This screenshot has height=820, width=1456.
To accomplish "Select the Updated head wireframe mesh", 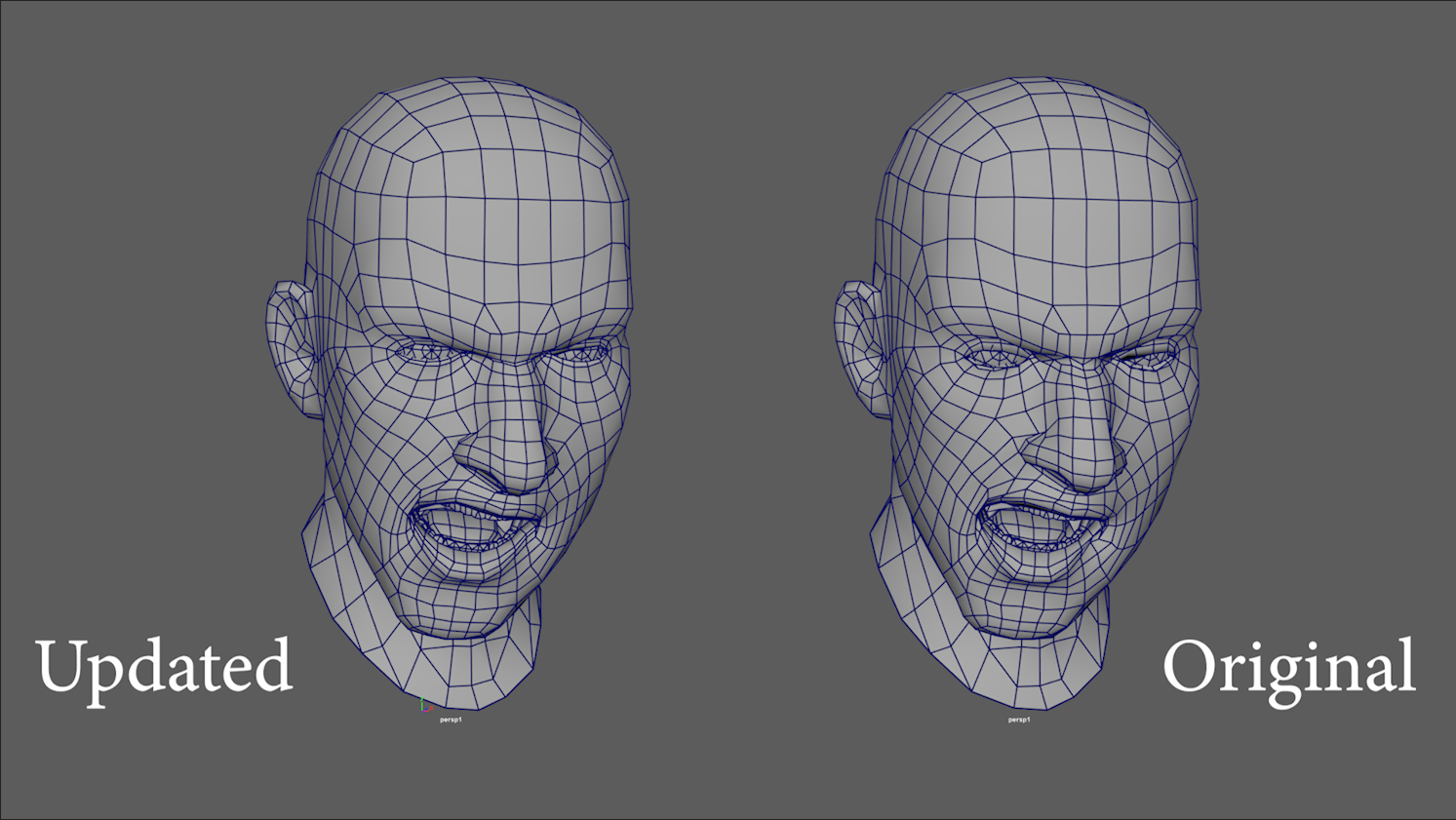I will pyautogui.click(x=450, y=392).
